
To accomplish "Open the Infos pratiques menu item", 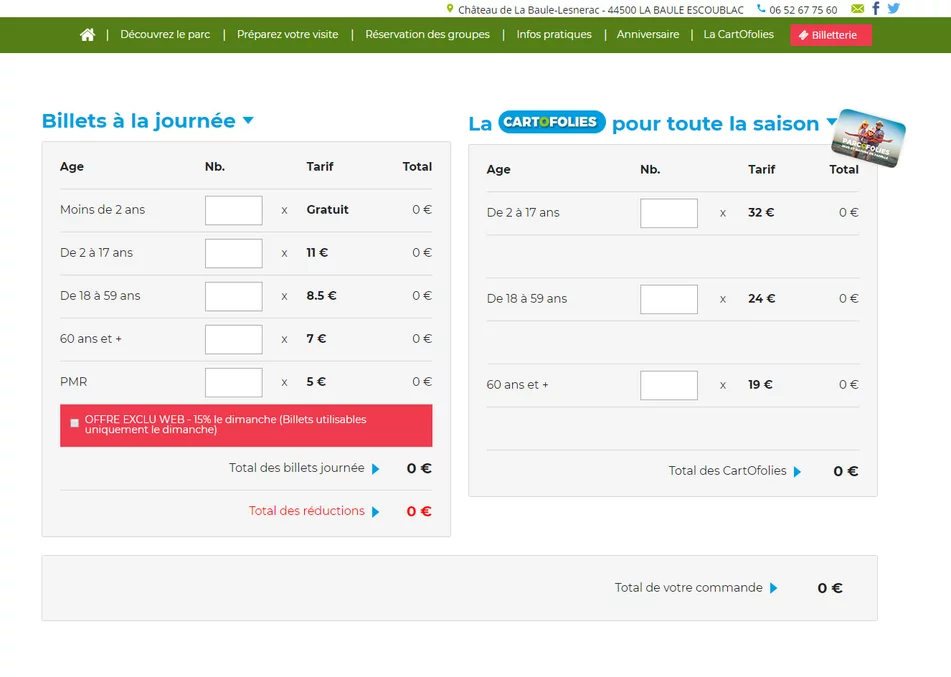I will (x=553, y=35).
